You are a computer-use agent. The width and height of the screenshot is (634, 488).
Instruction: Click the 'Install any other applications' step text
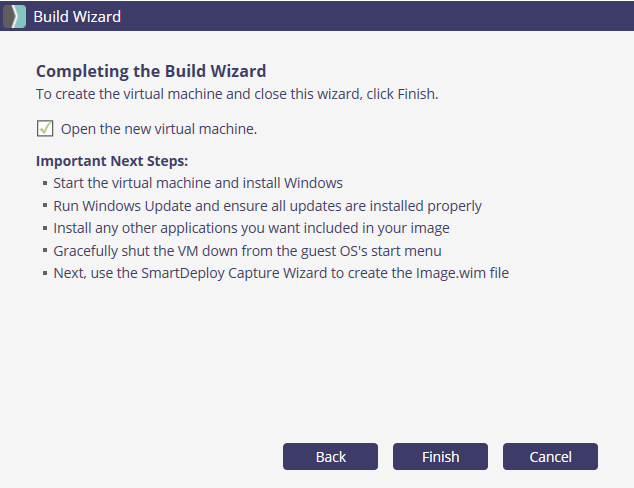pos(251,228)
